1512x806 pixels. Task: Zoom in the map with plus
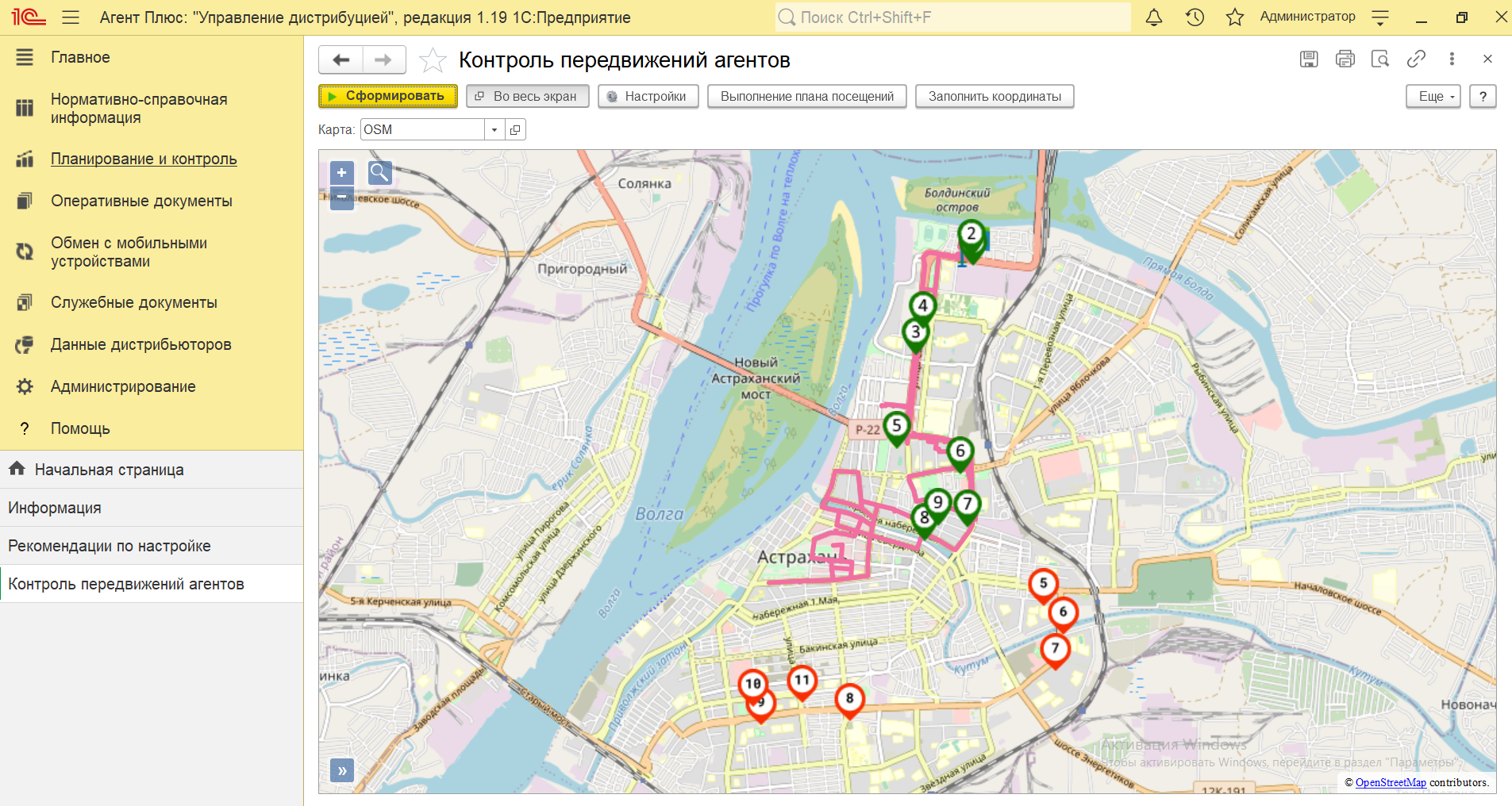(x=342, y=172)
